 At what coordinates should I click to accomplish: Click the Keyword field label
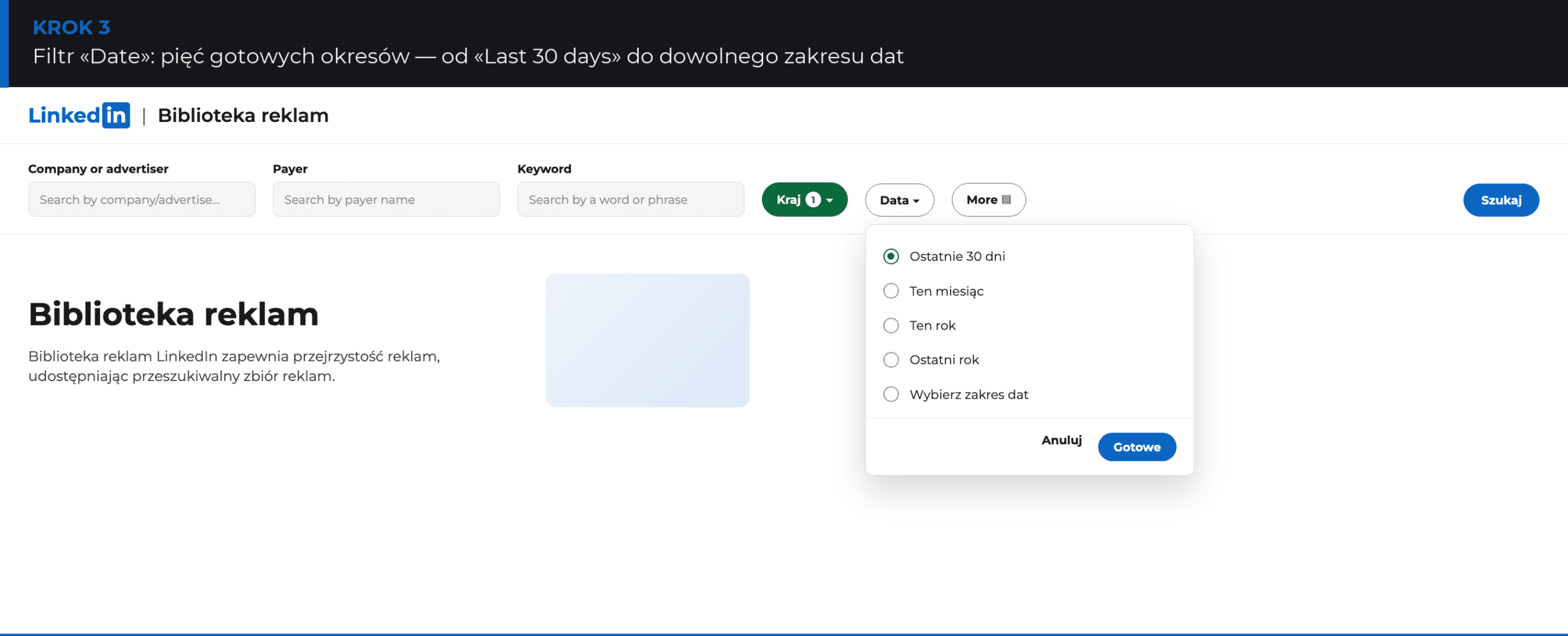(544, 168)
